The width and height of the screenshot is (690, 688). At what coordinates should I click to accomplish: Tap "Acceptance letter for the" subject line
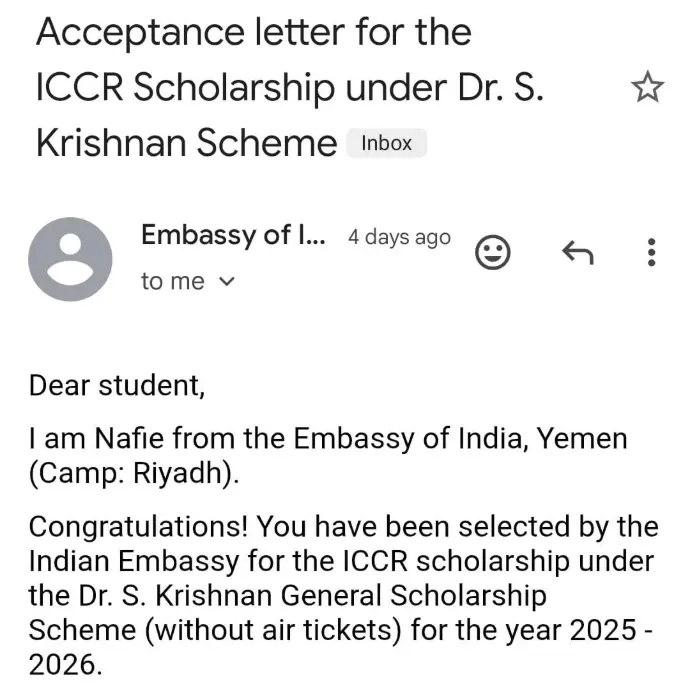[x=253, y=33]
